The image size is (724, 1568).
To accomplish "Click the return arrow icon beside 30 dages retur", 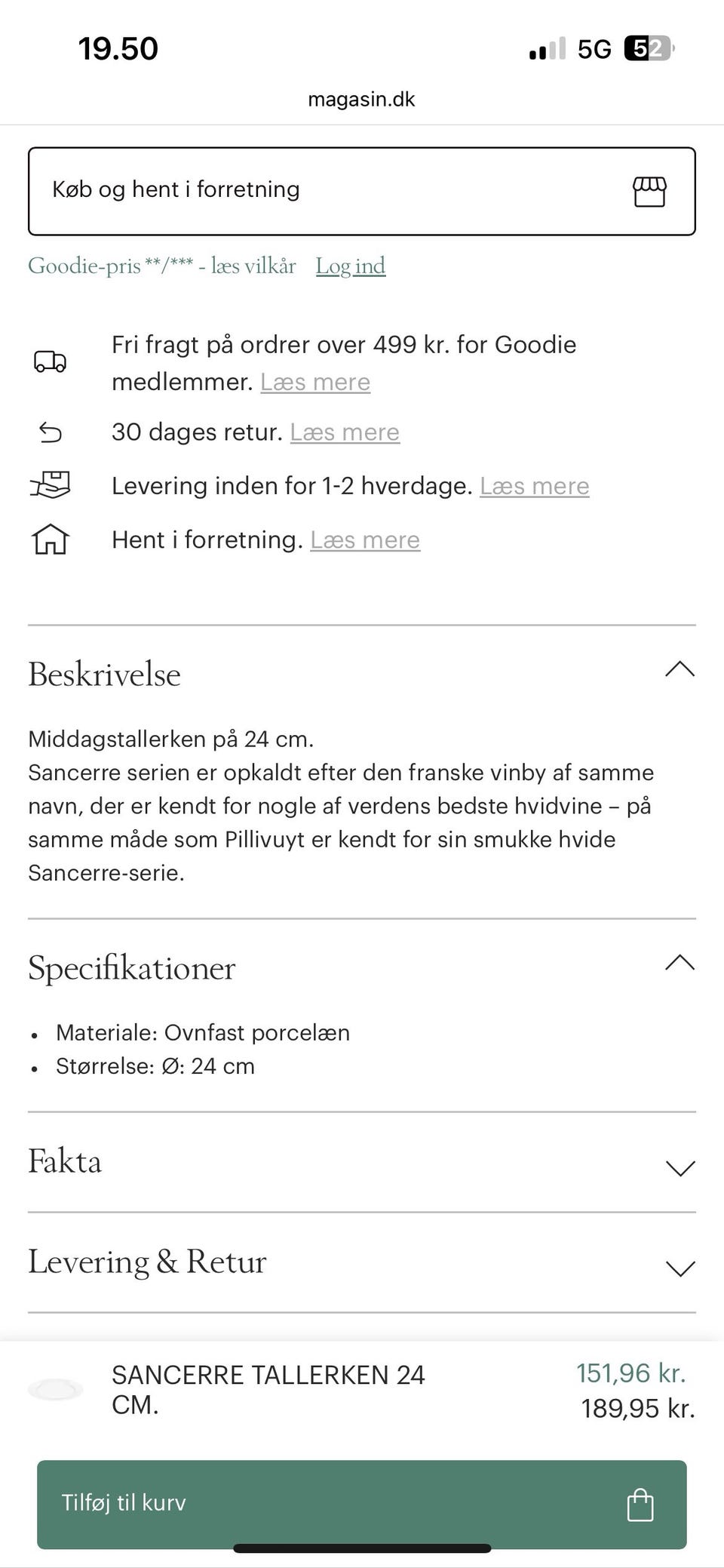I will click(x=50, y=432).
